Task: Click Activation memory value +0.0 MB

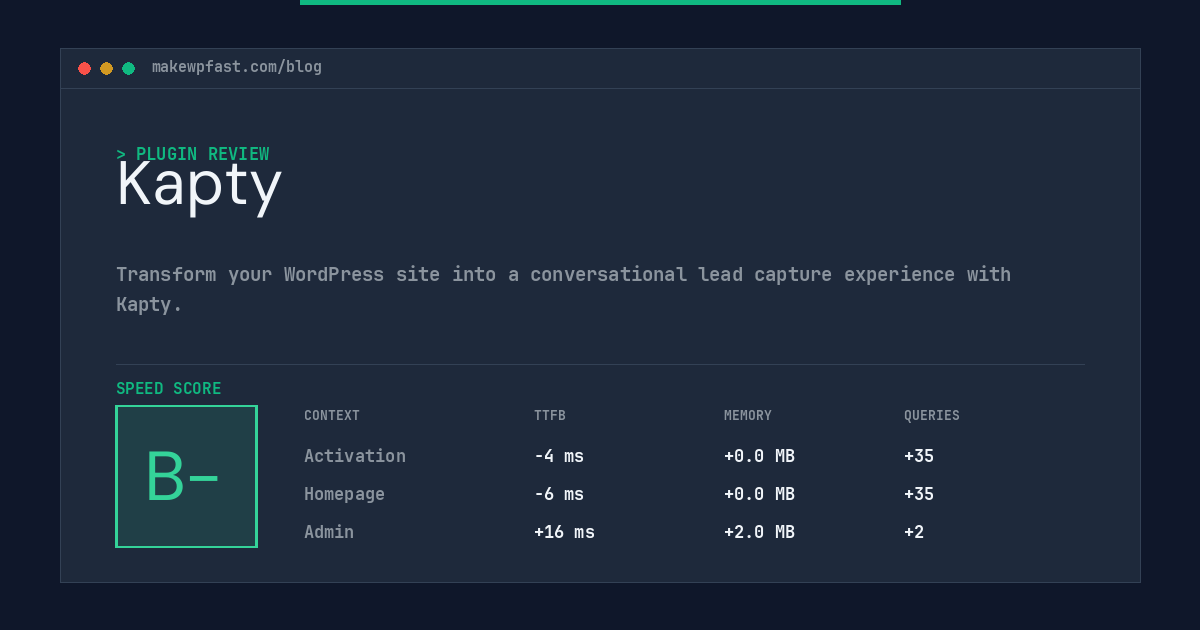Action: click(759, 456)
